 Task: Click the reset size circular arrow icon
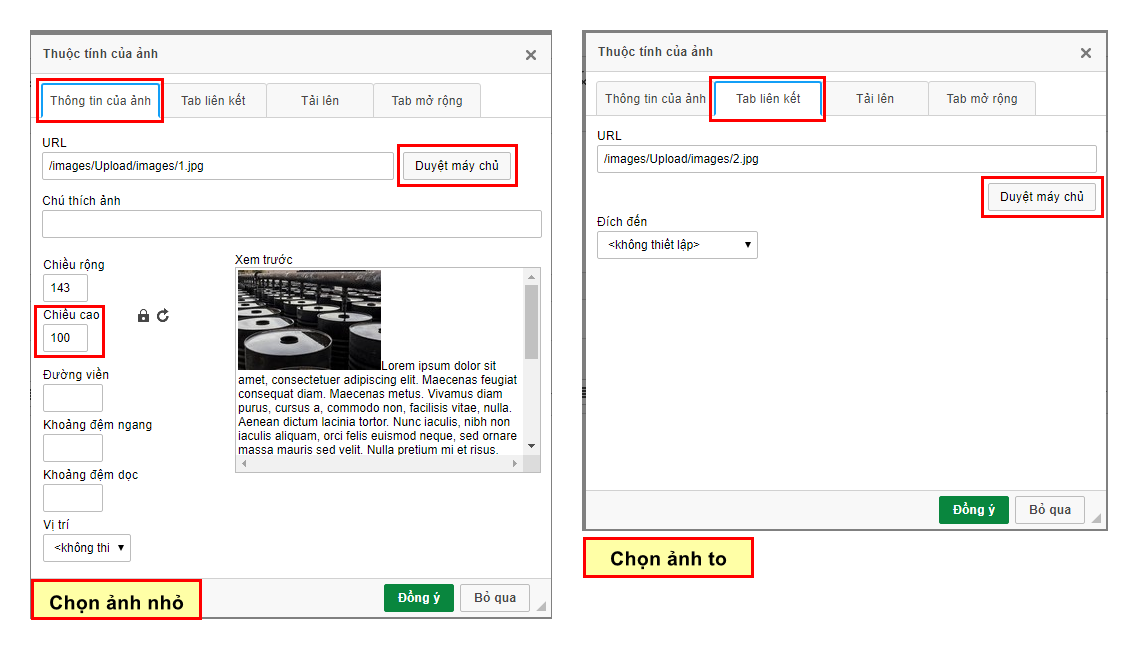(x=163, y=316)
